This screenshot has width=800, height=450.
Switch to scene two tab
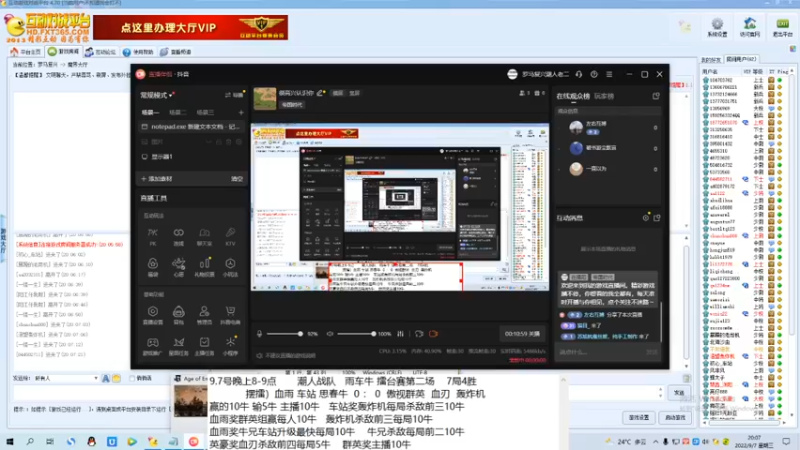click(178, 112)
